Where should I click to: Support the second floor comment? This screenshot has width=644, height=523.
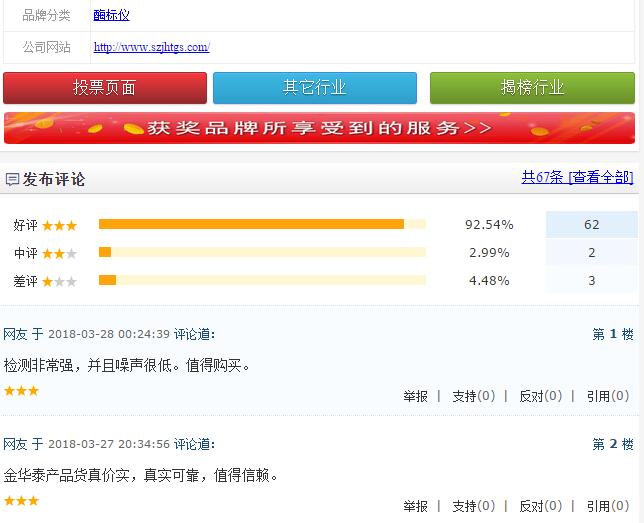(x=473, y=506)
